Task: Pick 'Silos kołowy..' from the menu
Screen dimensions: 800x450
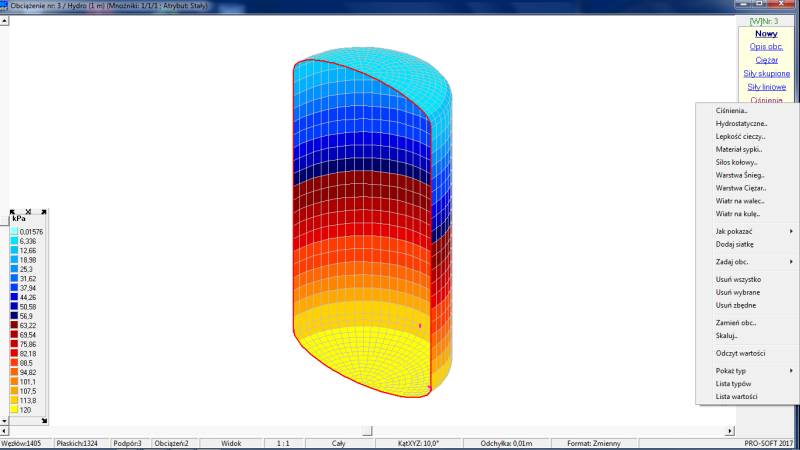Action: [736, 162]
